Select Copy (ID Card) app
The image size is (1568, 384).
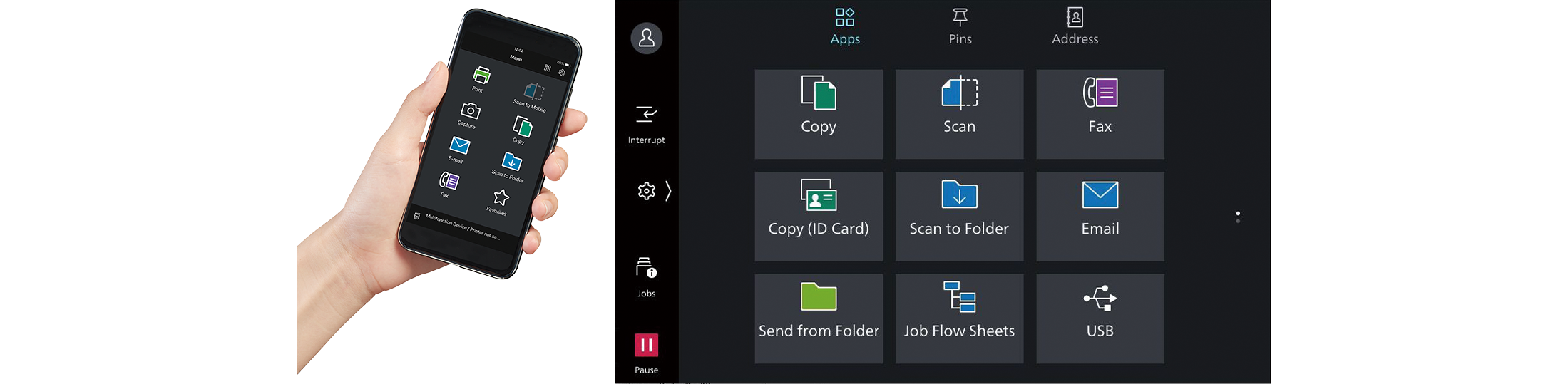[818, 216]
